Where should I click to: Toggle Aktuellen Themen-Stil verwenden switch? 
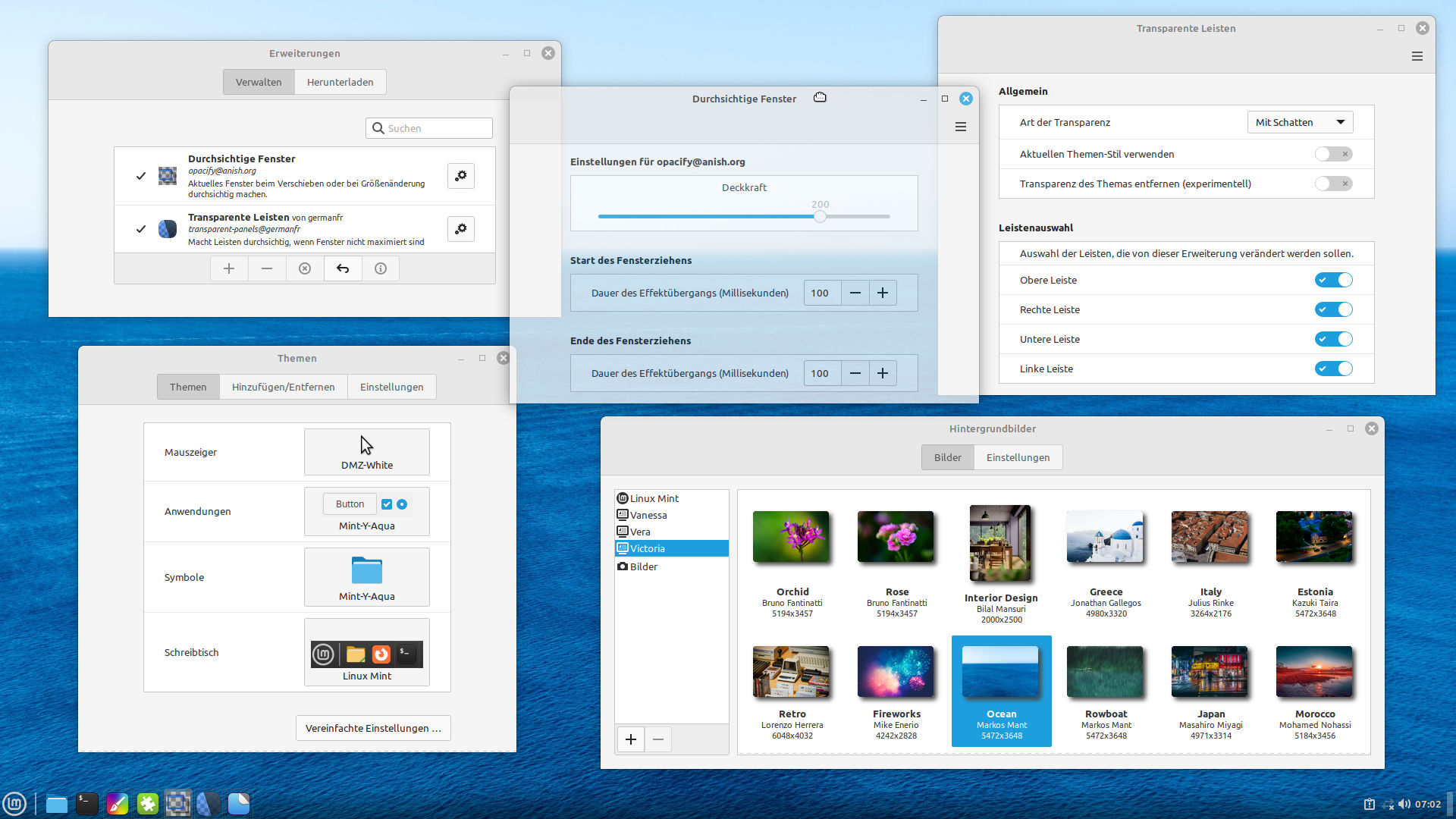click(x=1333, y=153)
